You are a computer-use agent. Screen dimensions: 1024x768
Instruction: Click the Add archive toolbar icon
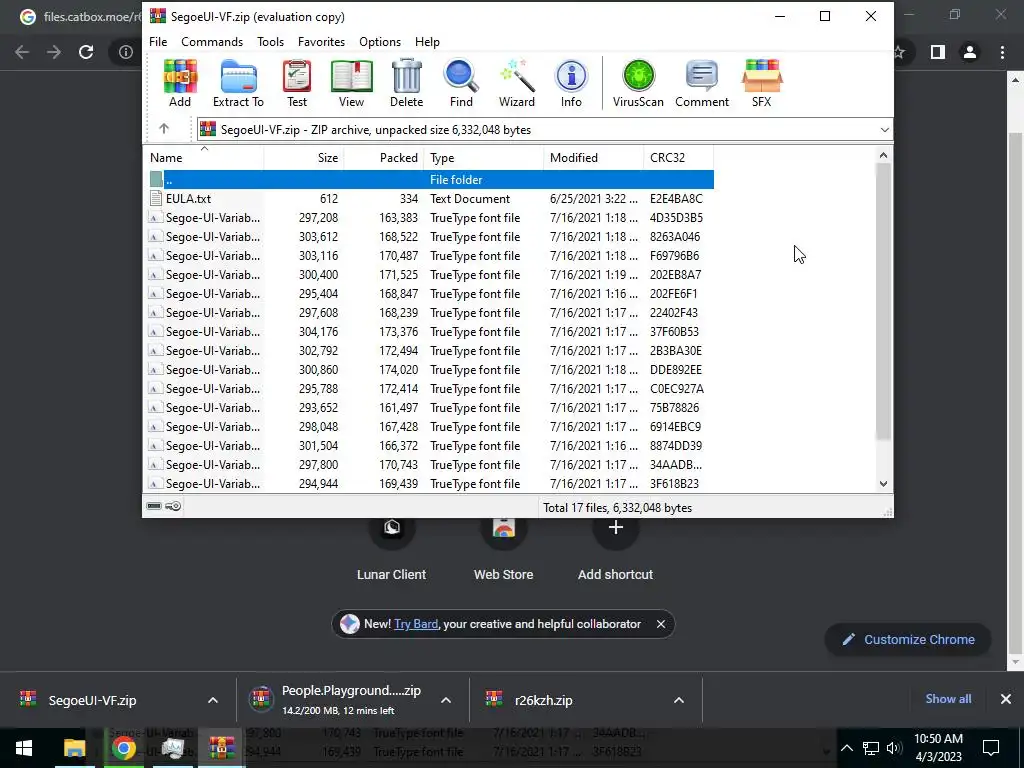[180, 83]
